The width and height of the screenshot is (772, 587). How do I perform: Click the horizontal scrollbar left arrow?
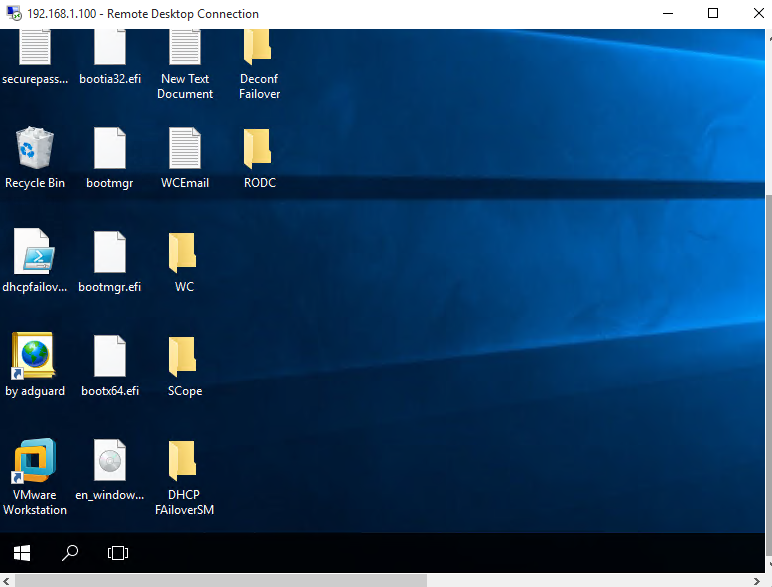(6, 581)
